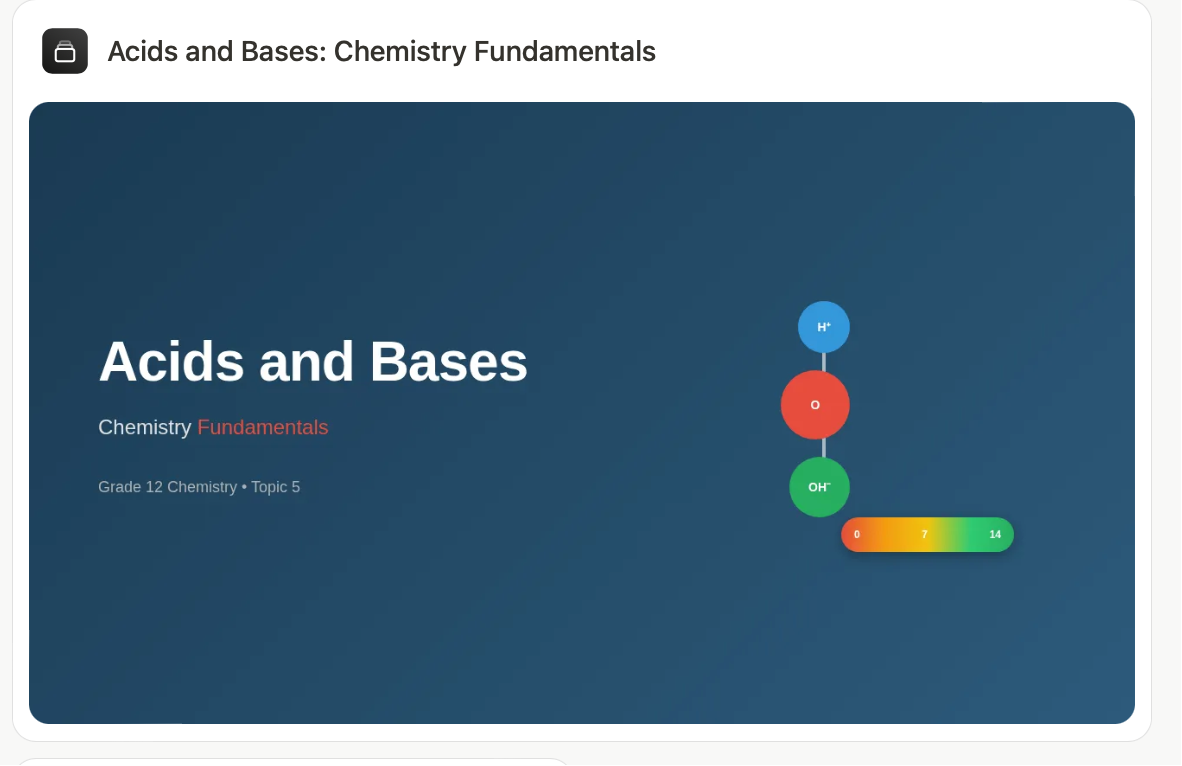
Task: Click the pH gradient scale bar
Action: [927, 535]
